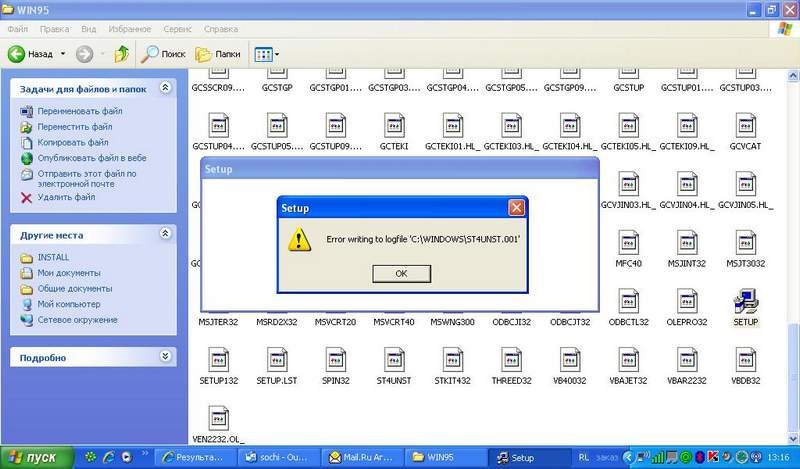Close the Setup error dialog with X
The width and height of the screenshot is (800, 469).
tap(516, 208)
